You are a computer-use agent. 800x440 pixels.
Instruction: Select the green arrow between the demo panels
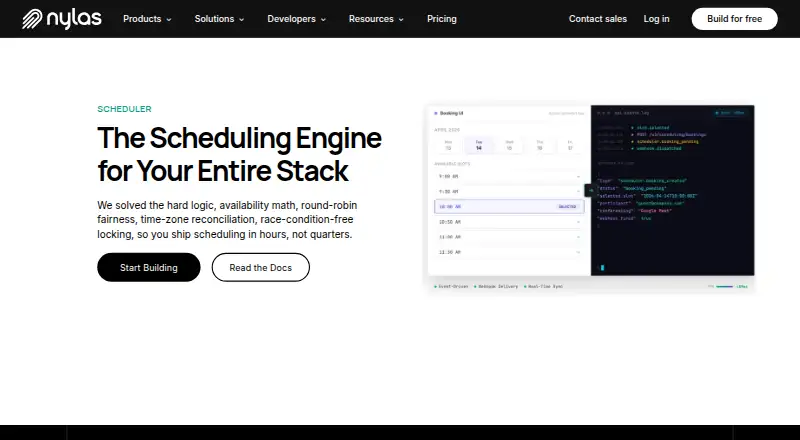591,190
